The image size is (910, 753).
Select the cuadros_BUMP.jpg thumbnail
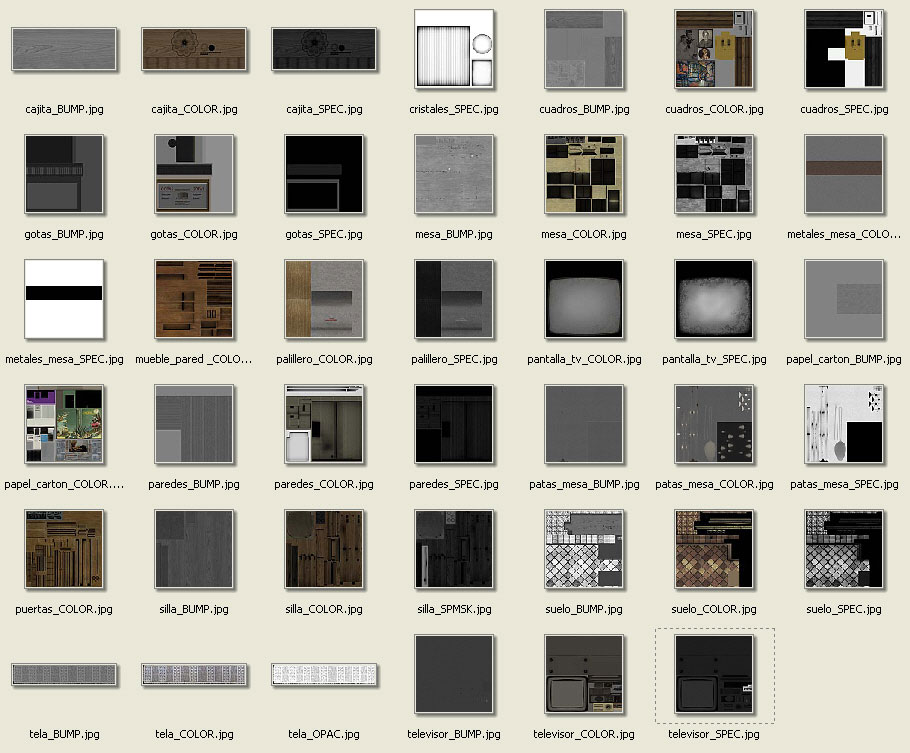pyautogui.click(x=584, y=49)
